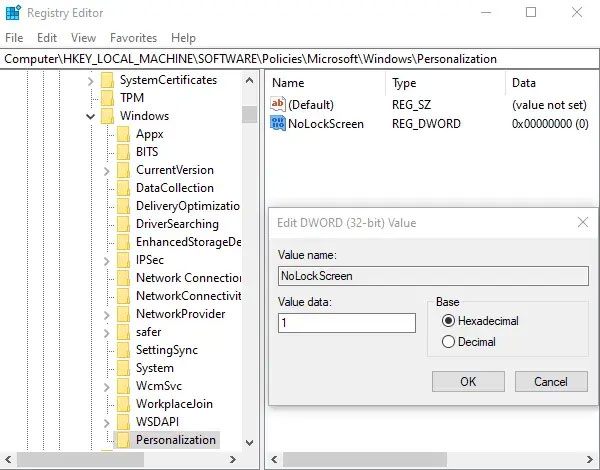The width and height of the screenshot is (600, 470).
Task: Click the tree pane vertical scrollbar thumb
Action: tap(249, 114)
